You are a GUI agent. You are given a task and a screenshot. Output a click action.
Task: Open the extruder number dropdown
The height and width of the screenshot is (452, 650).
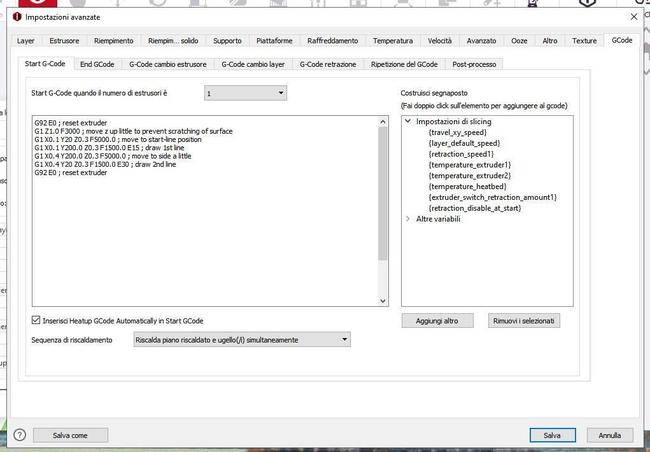pyautogui.click(x=246, y=93)
